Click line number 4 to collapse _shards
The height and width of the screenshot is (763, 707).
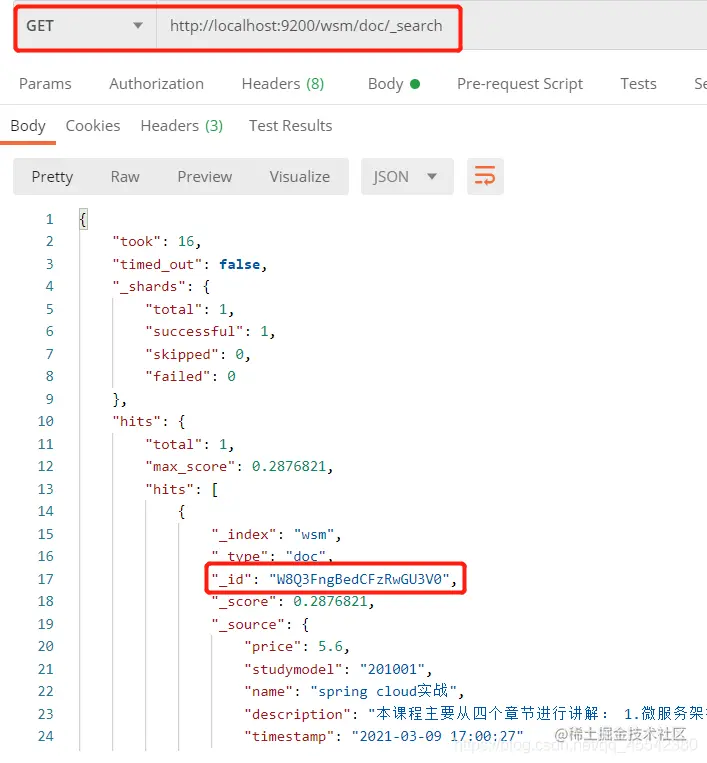(50, 286)
